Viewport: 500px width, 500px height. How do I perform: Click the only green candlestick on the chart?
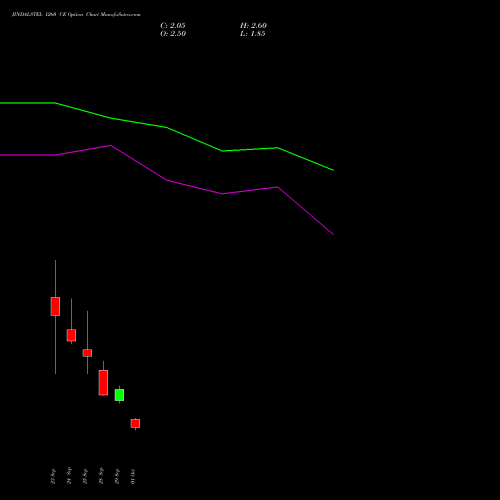coord(119,395)
